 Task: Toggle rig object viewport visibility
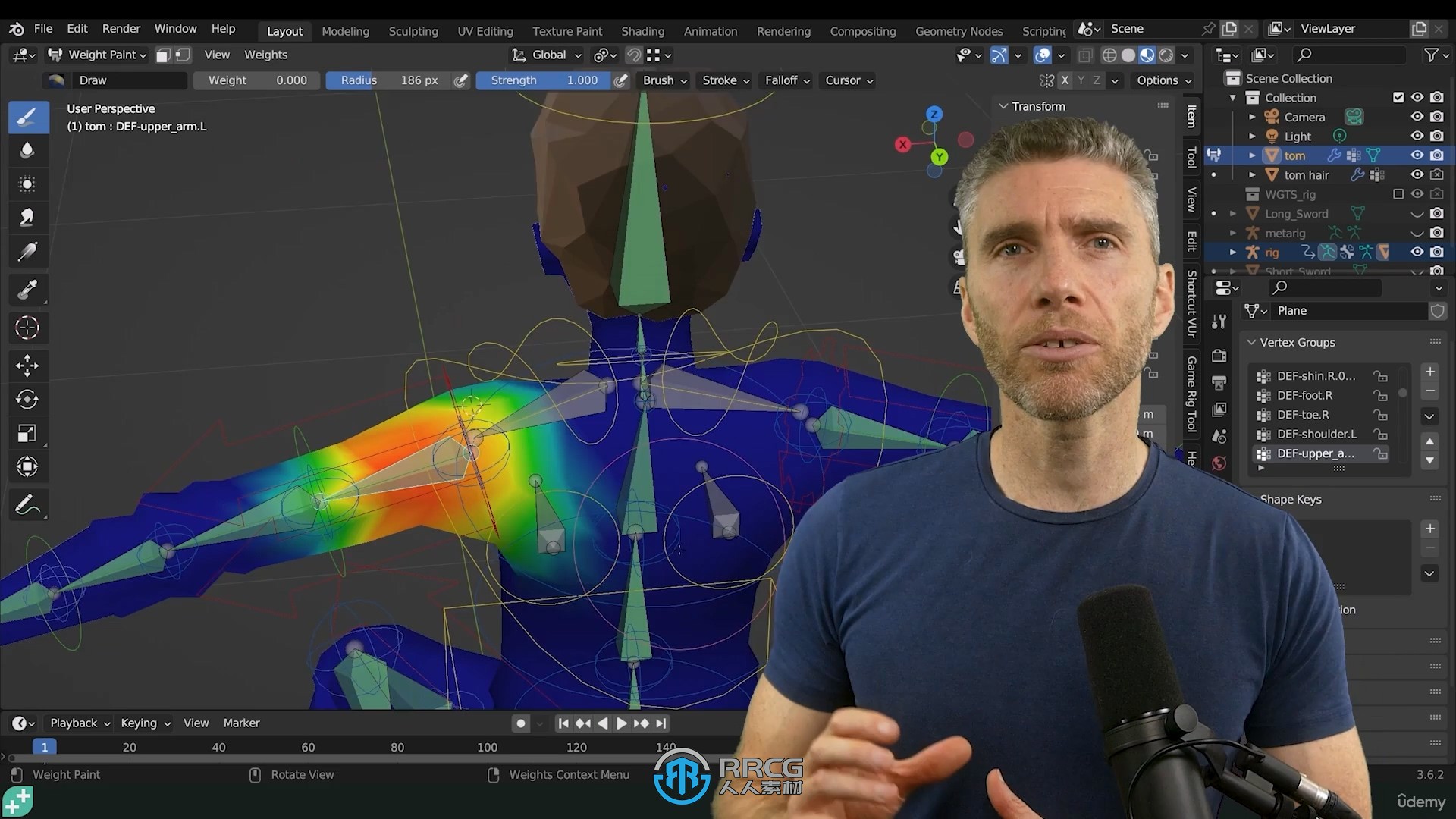pos(1417,252)
